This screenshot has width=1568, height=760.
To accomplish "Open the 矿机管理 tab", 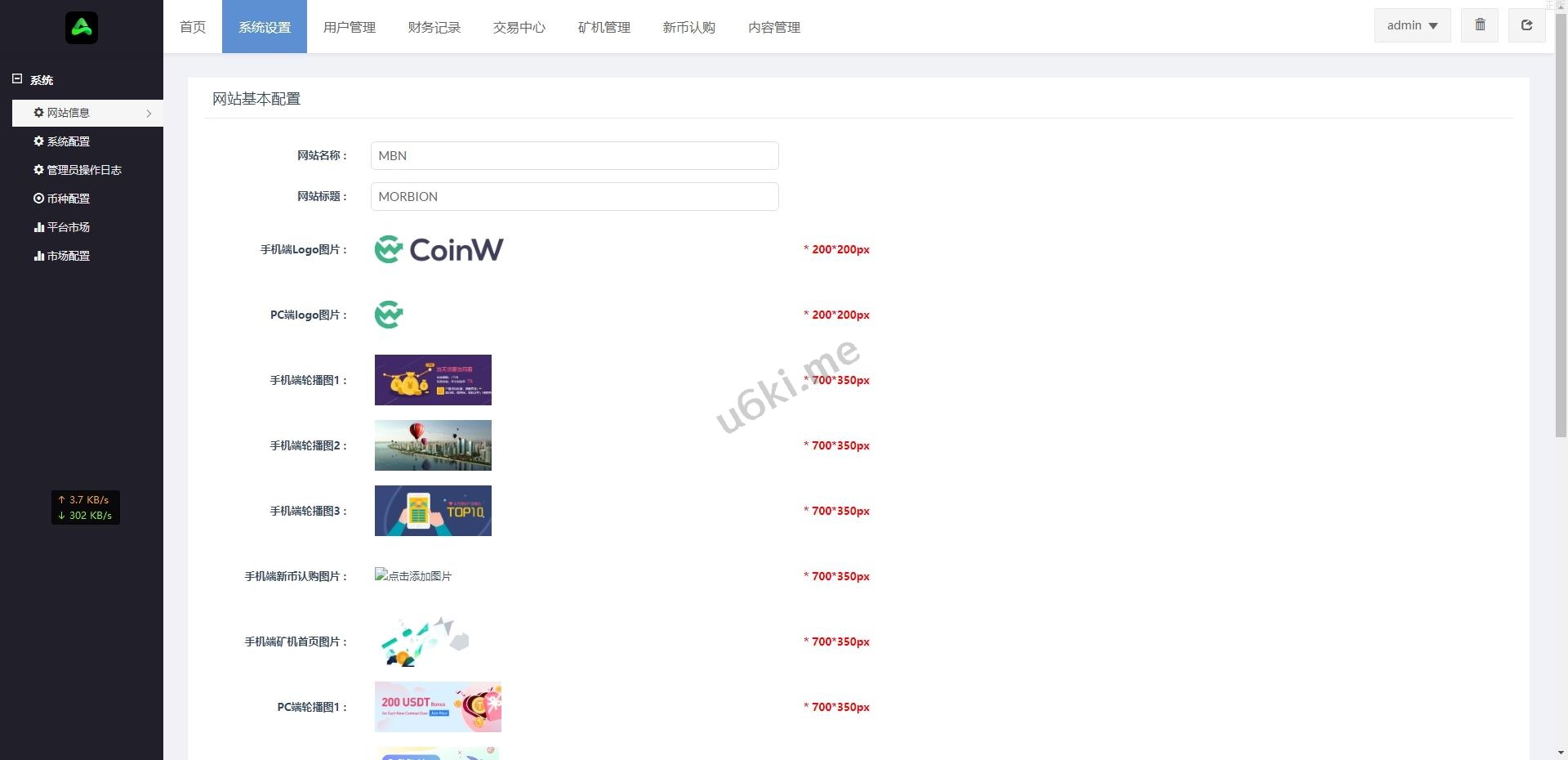I will tap(604, 27).
